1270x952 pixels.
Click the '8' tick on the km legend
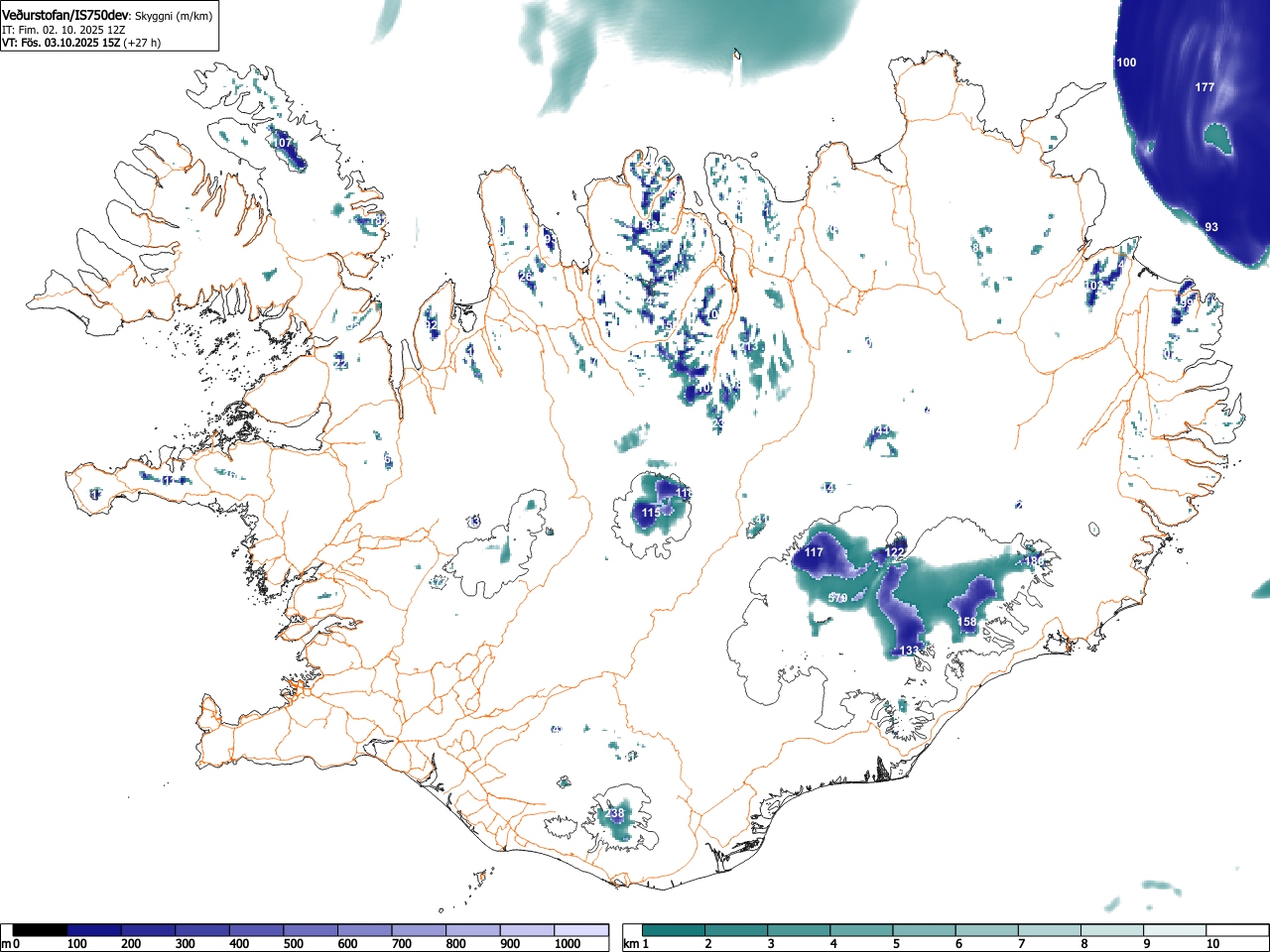coord(1083,944)
